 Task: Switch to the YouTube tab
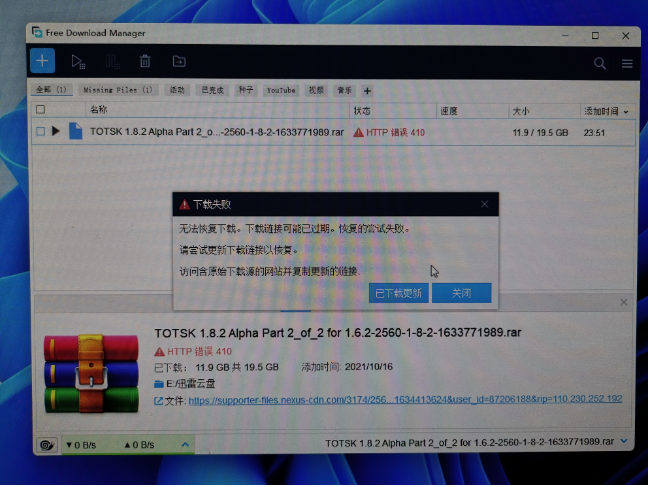(281, 90)
